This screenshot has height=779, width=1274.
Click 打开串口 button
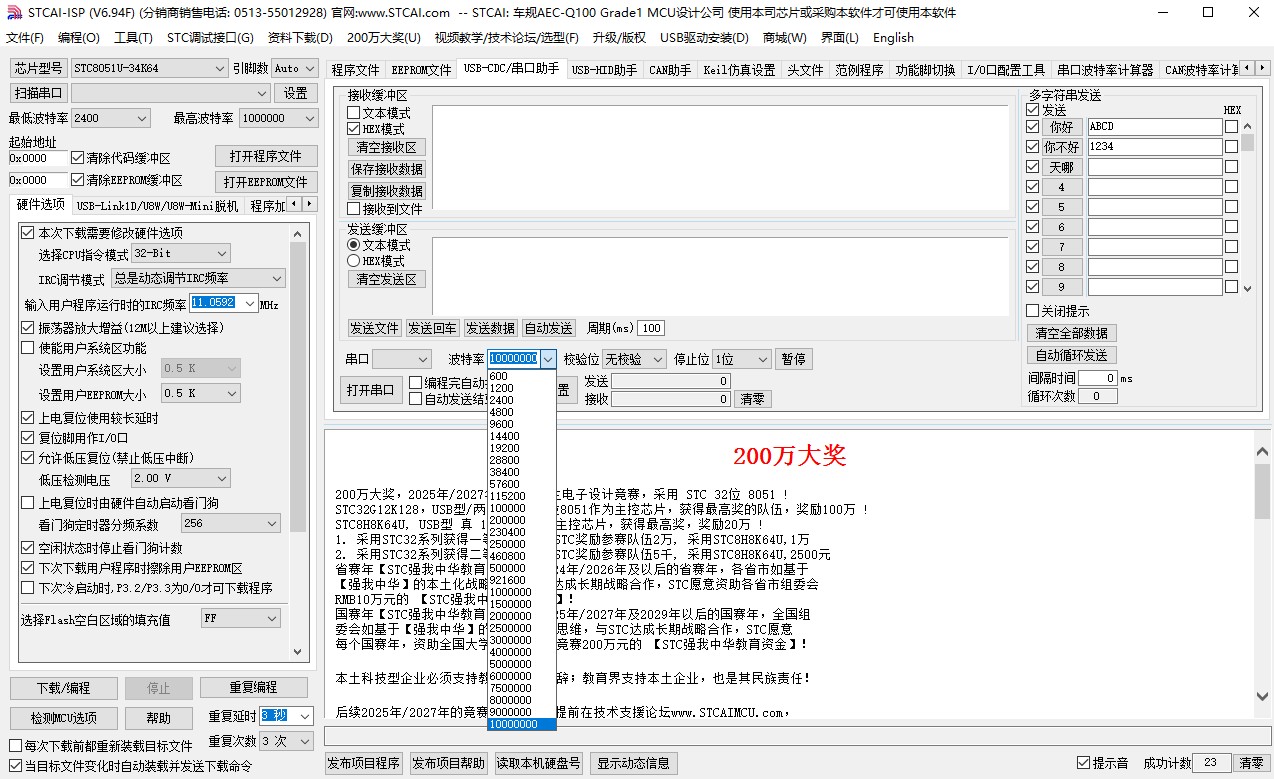370,390
